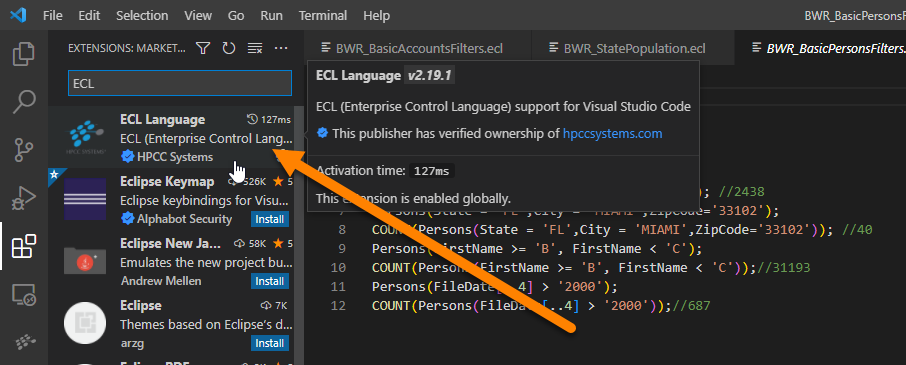This screenshot has width=906, height=365.
Task: Open the Search view in activity bar
Action: click(24, 102)
